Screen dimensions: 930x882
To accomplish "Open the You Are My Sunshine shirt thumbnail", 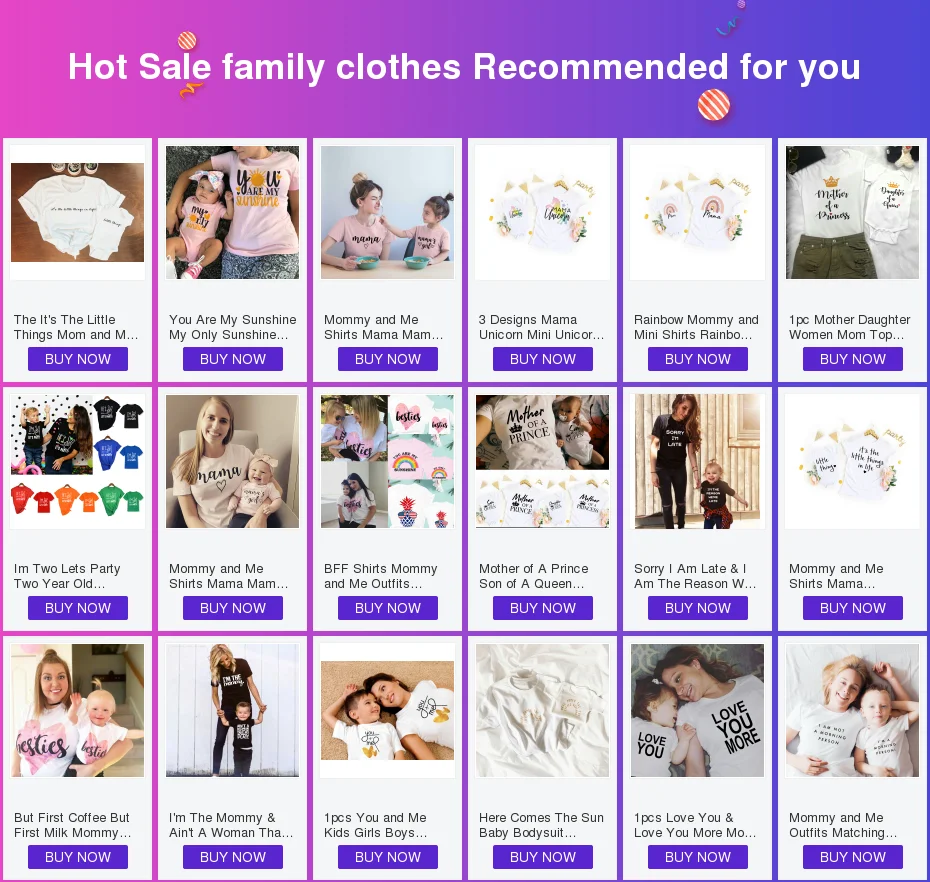I will click(232, 212).
